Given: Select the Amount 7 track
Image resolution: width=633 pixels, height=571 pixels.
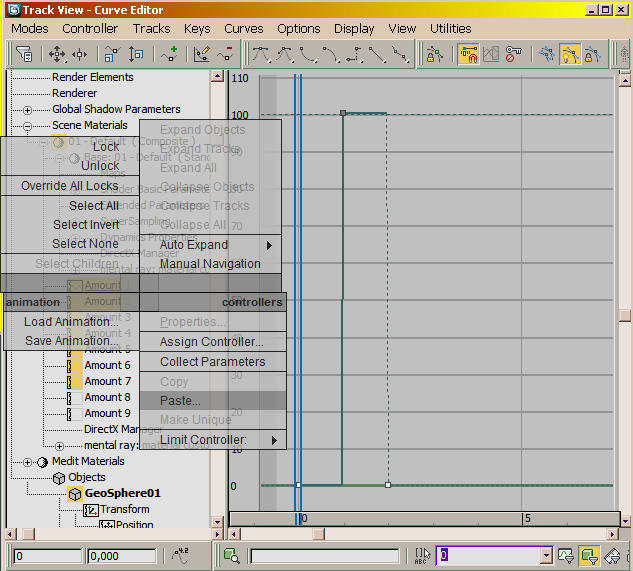Looking at the screenshot, I should (x=107, y=382).
